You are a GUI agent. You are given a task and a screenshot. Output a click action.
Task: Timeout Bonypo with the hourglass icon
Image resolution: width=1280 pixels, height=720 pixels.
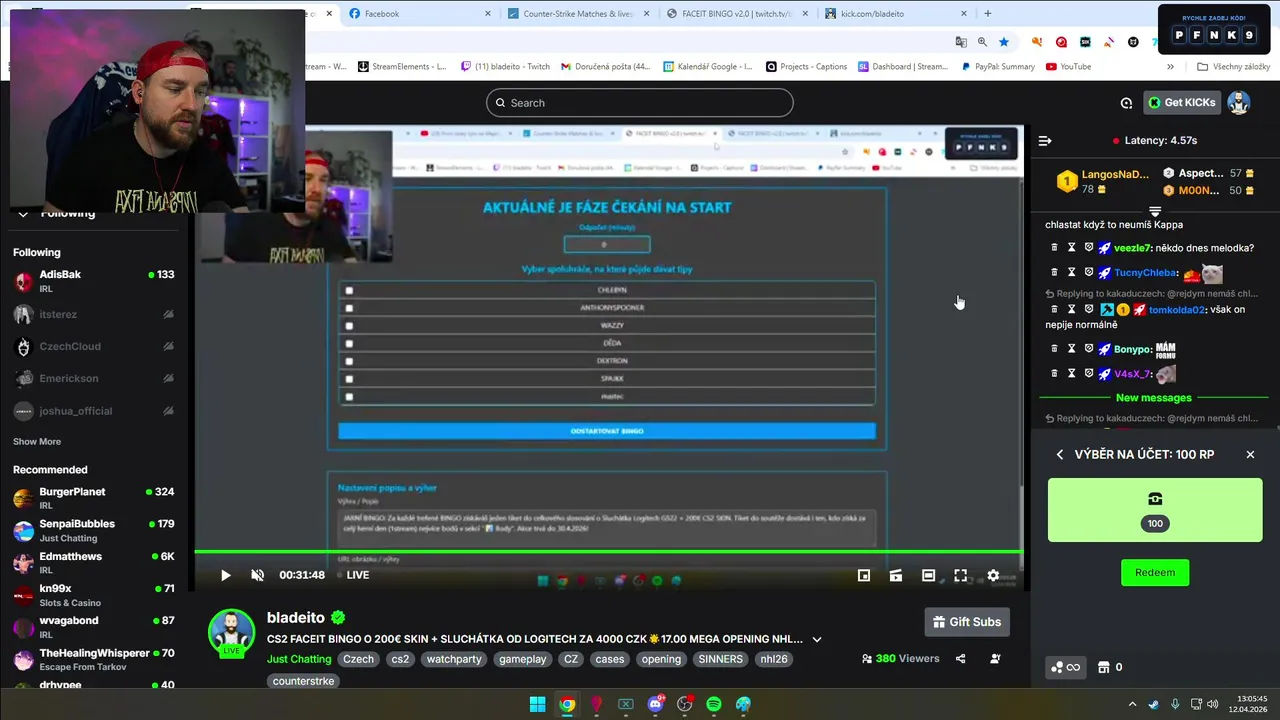(x=1071, y=349)
